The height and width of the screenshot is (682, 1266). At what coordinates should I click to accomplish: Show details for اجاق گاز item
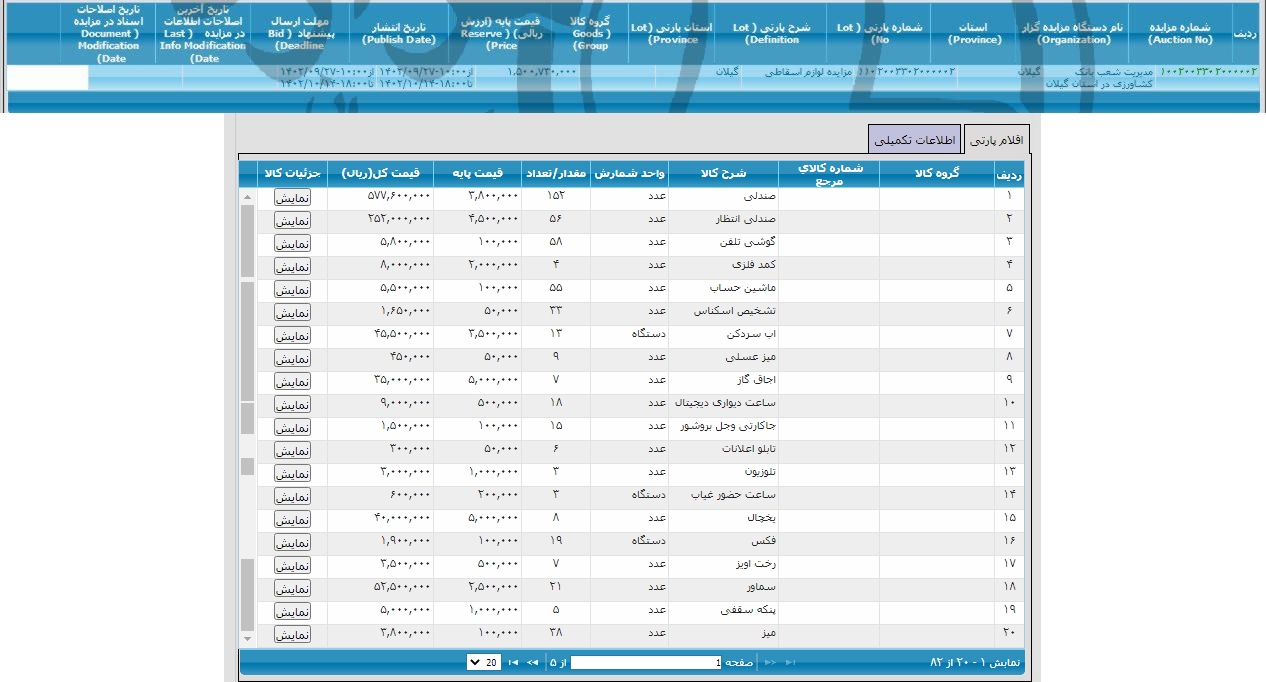click(292, 380)
